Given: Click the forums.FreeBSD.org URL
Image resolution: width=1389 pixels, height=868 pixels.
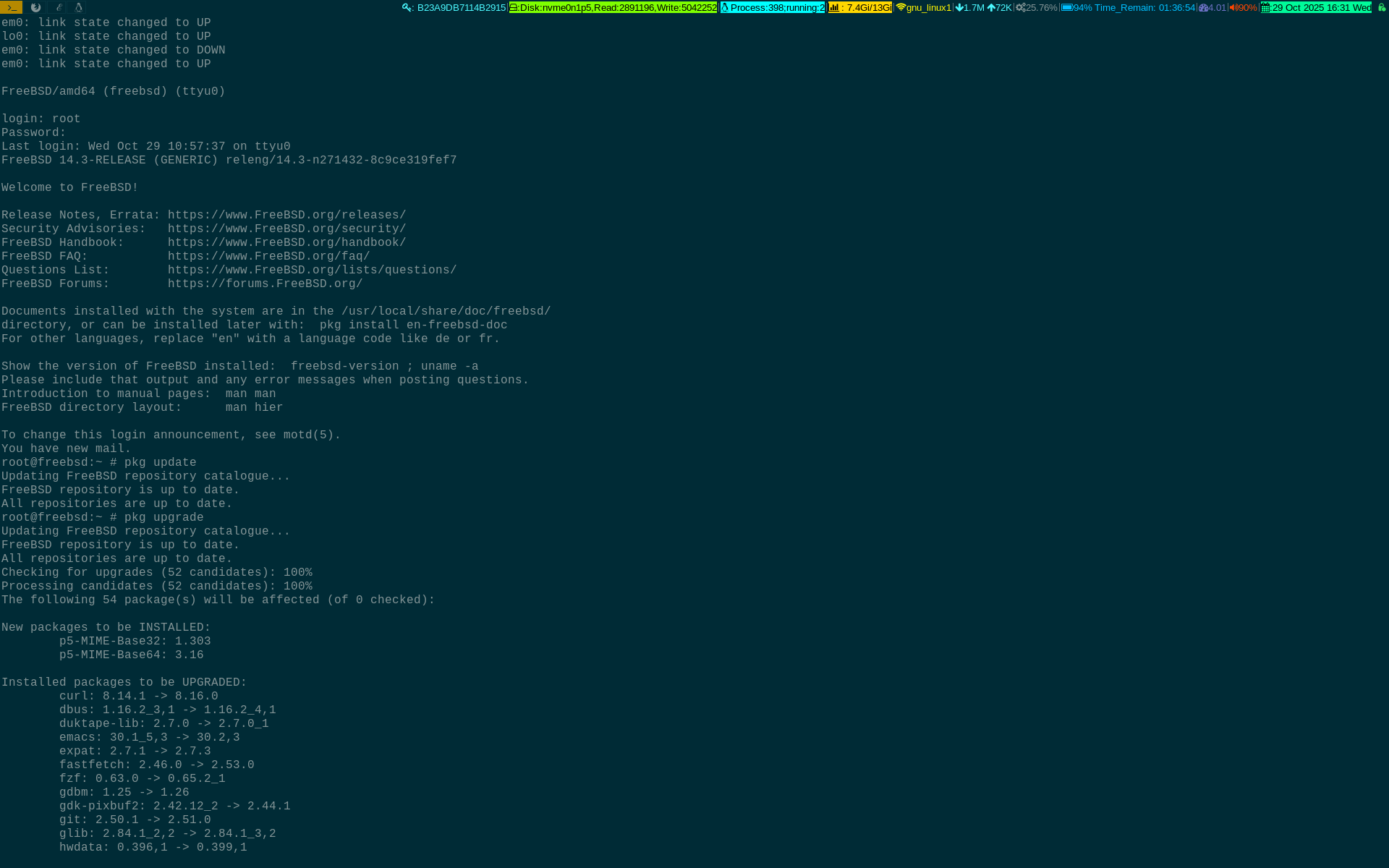Looking at the screenshot, I should [265, 284].
